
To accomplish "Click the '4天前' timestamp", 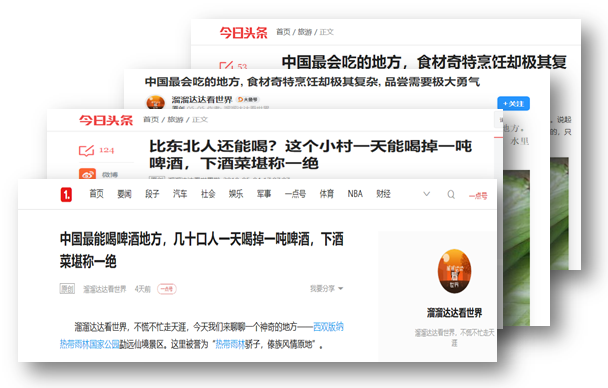I will 142,289.
